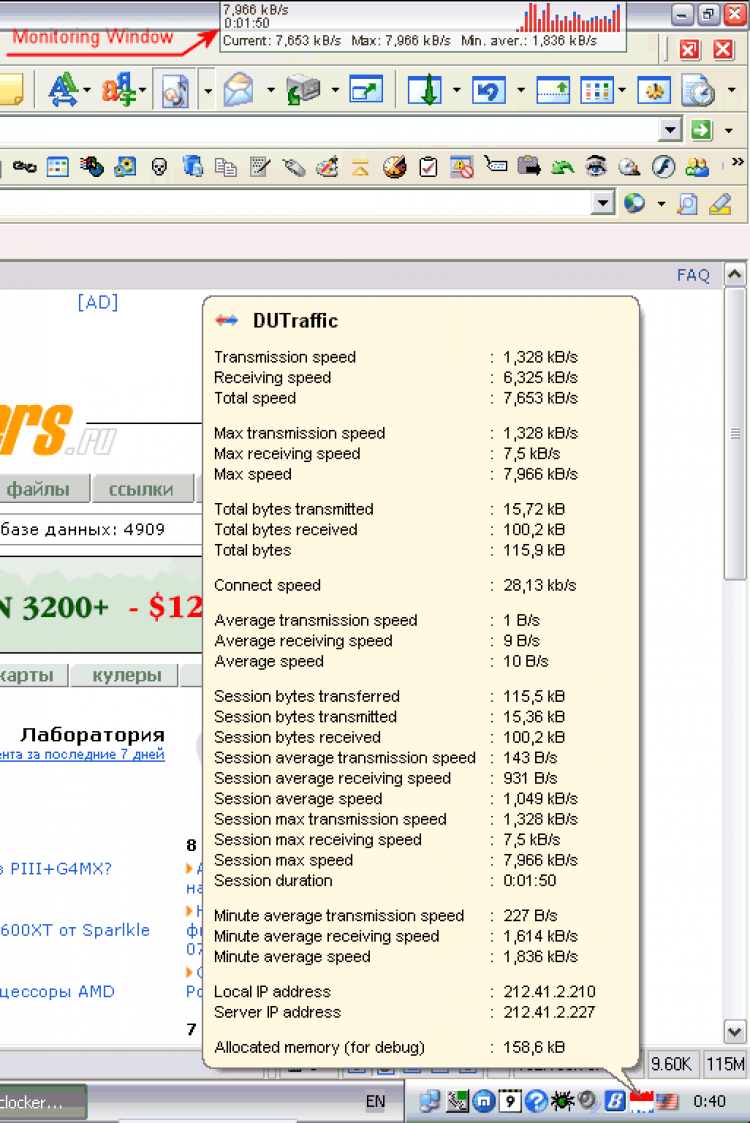Click the skull icon in third toolbar
750x1123 pixels.
click(x=159, y=168)
